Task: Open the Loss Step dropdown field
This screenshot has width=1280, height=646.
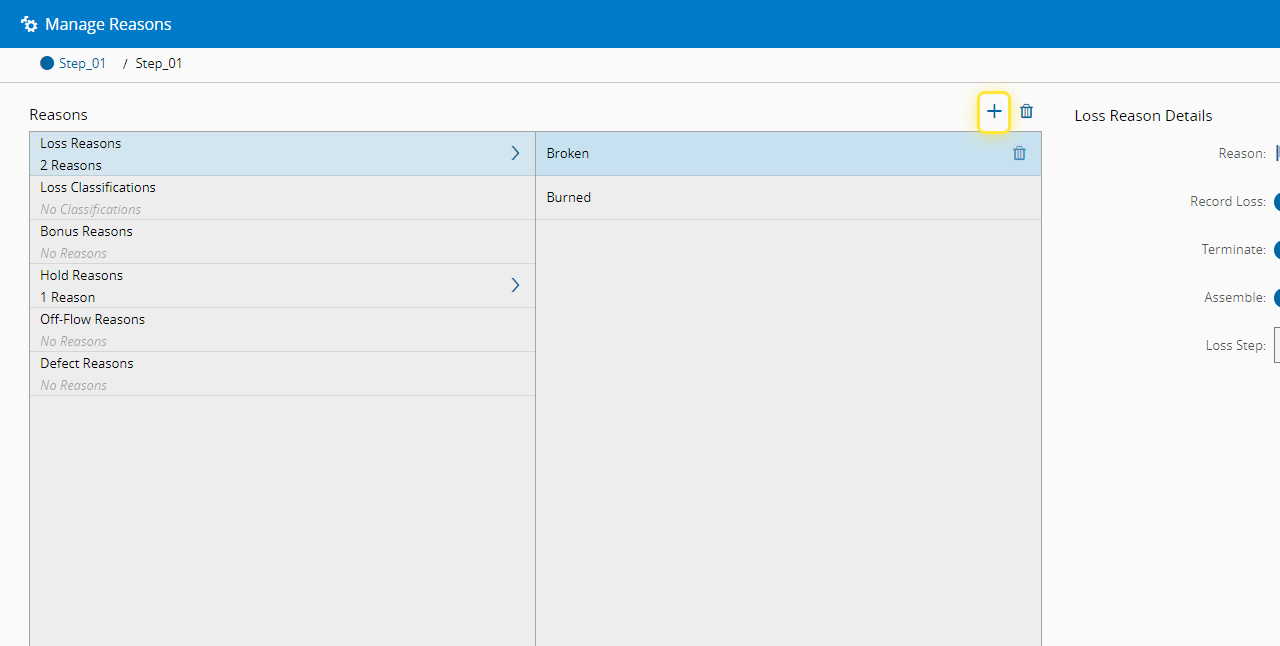Action: tap(1277, 345)
